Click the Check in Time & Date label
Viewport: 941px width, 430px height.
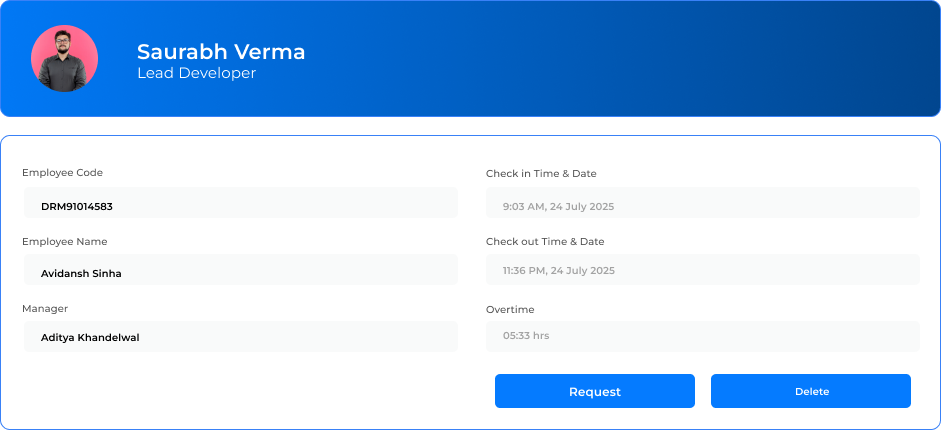(541, 174)
